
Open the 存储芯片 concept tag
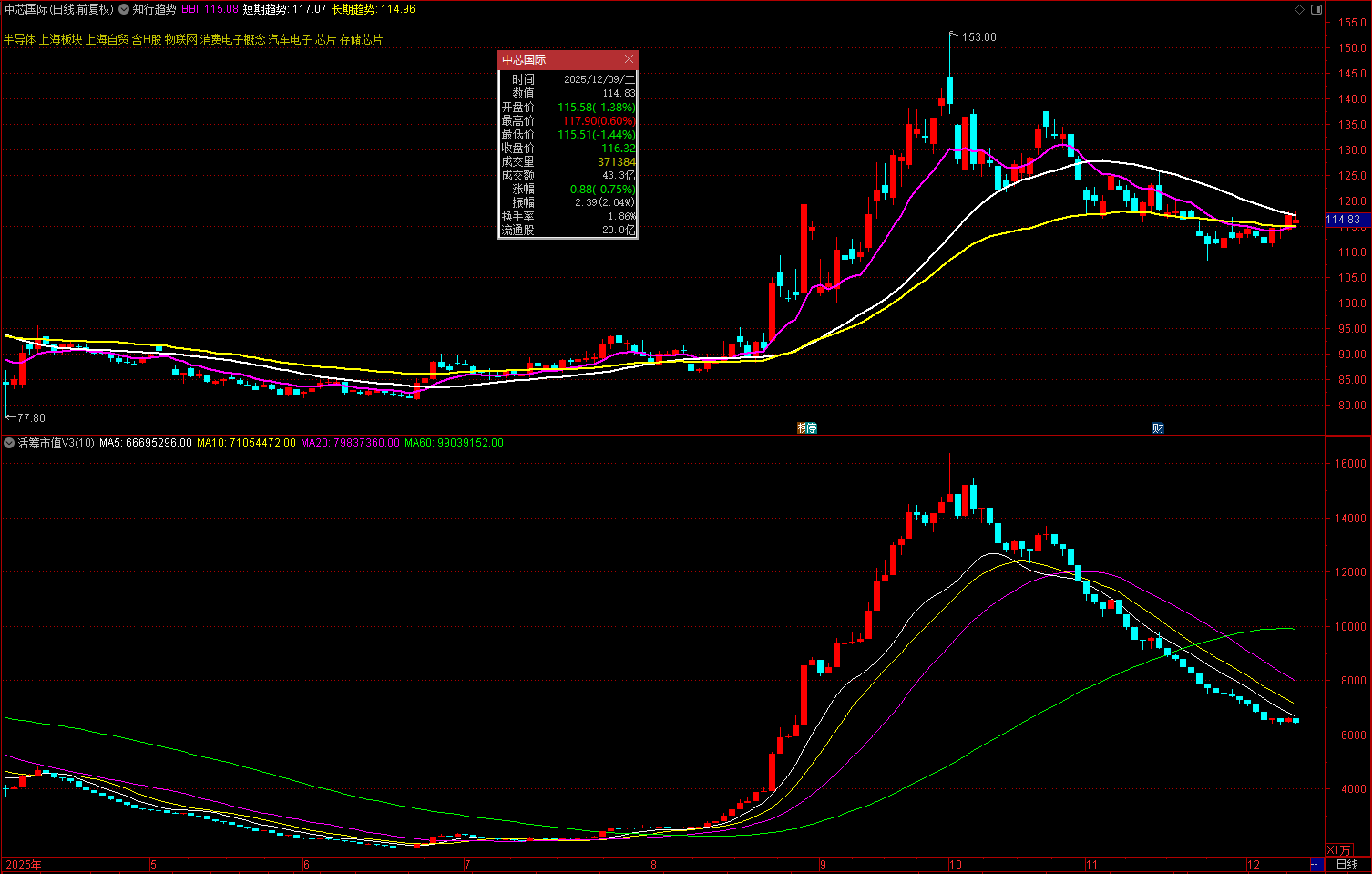click(361, 39)
